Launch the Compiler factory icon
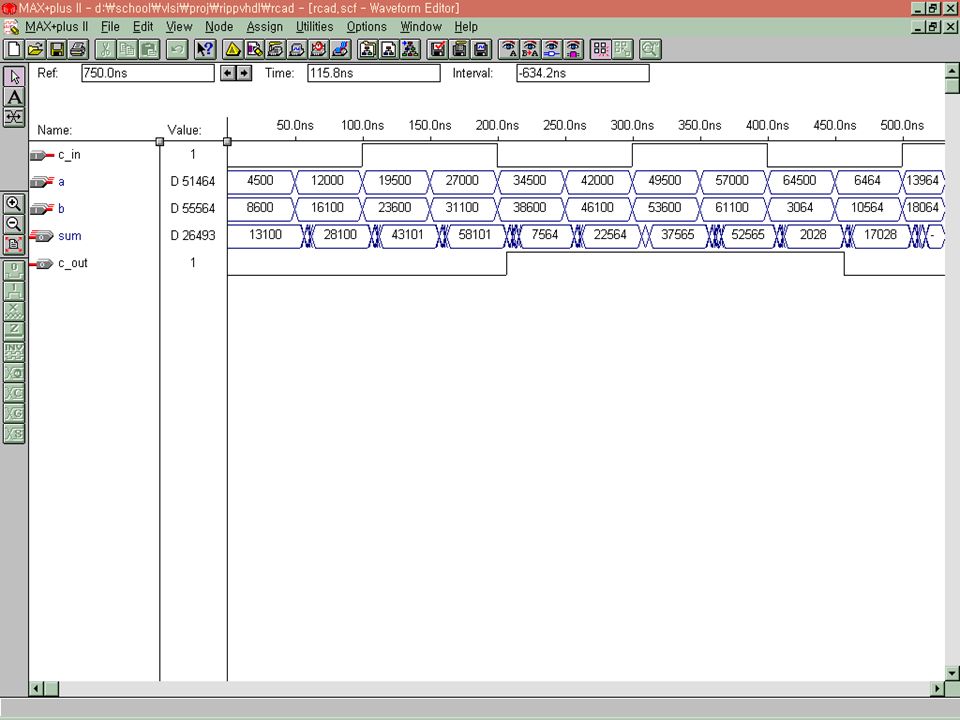Viewport: 960px width, 720px height. (x=276, y=49)
